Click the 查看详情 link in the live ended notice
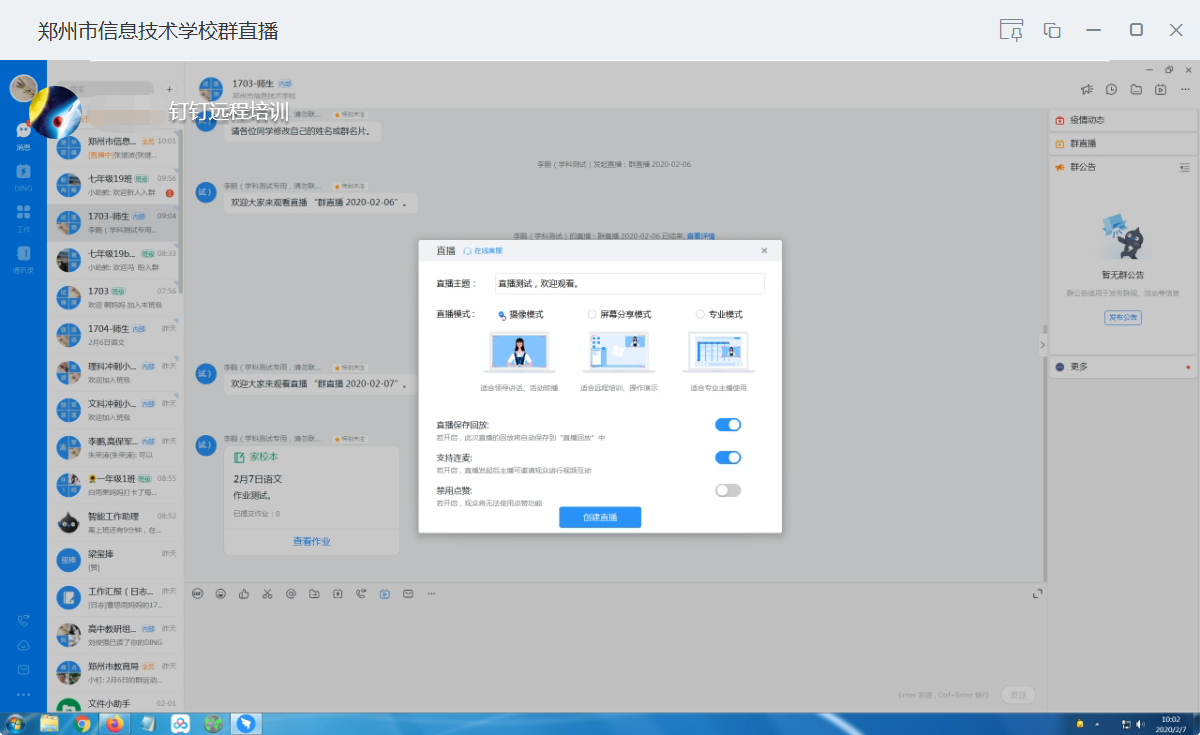The image size is (1200, 735). pos(700,236)
